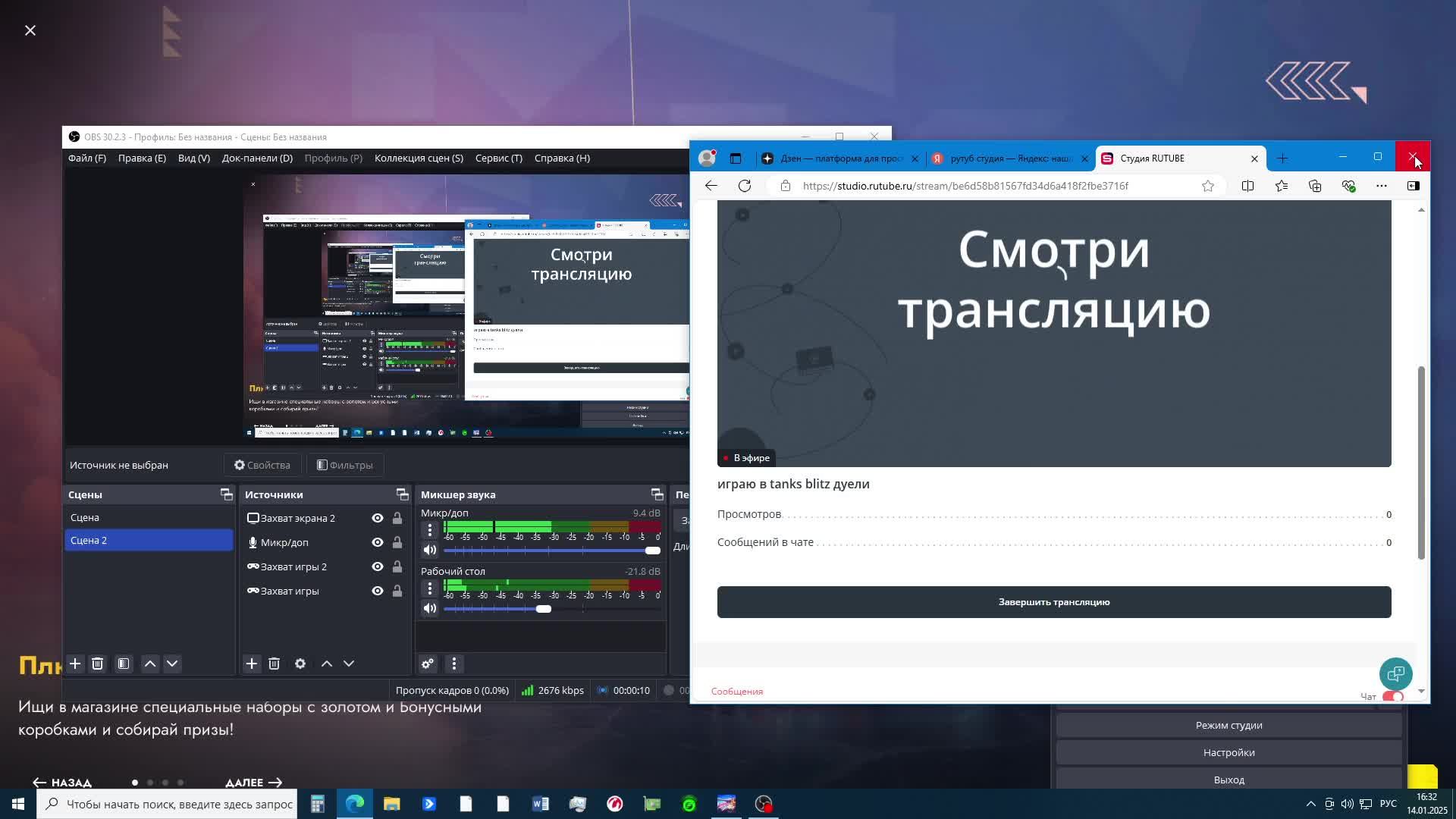Remove selected source trash icon
1456x819 pixels.
coord(274,664)
